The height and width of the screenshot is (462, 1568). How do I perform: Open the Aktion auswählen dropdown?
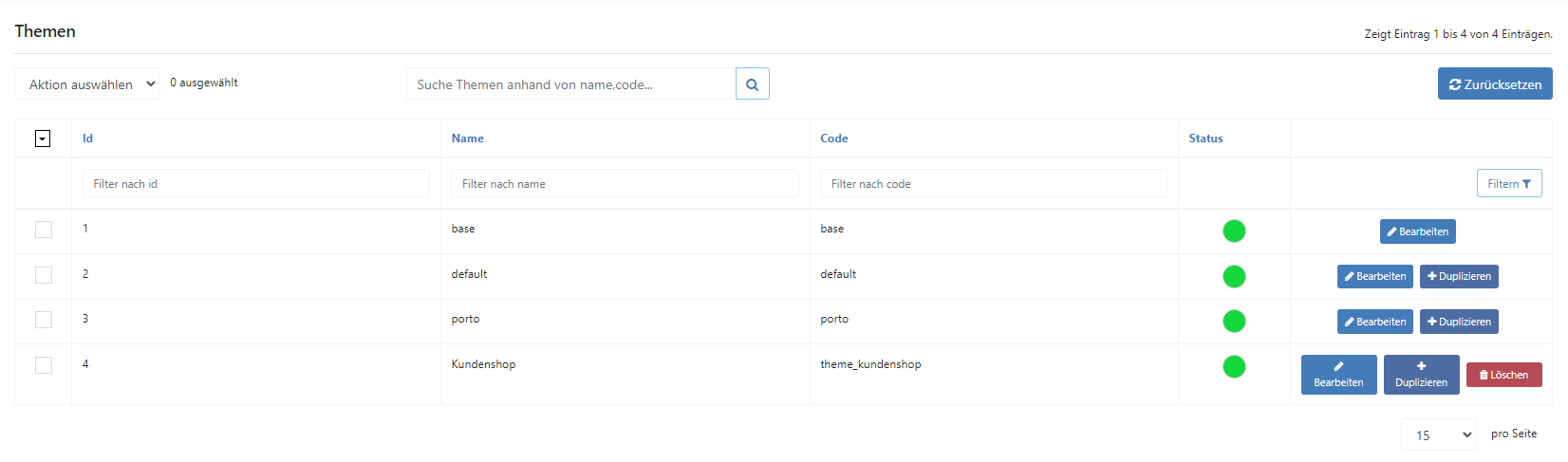[87, 84]
